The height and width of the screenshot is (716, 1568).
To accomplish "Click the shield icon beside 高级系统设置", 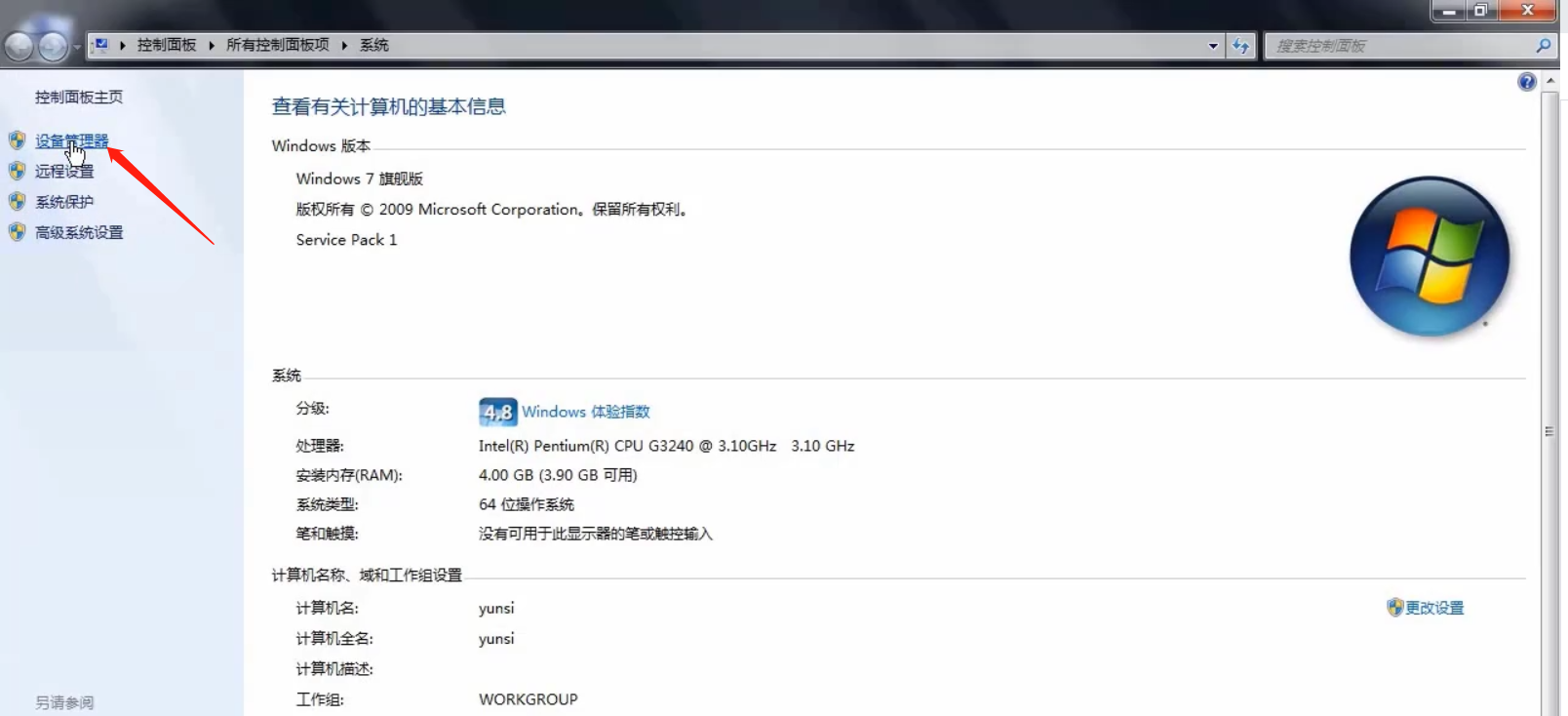I will point(17,232).
